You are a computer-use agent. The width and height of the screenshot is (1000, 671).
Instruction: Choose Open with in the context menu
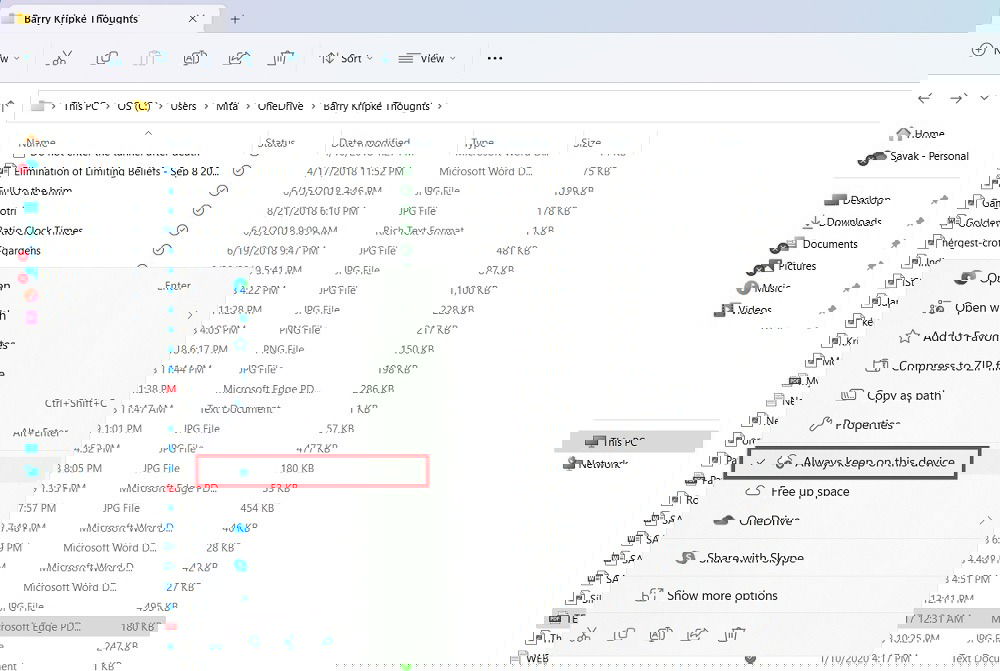963,308
